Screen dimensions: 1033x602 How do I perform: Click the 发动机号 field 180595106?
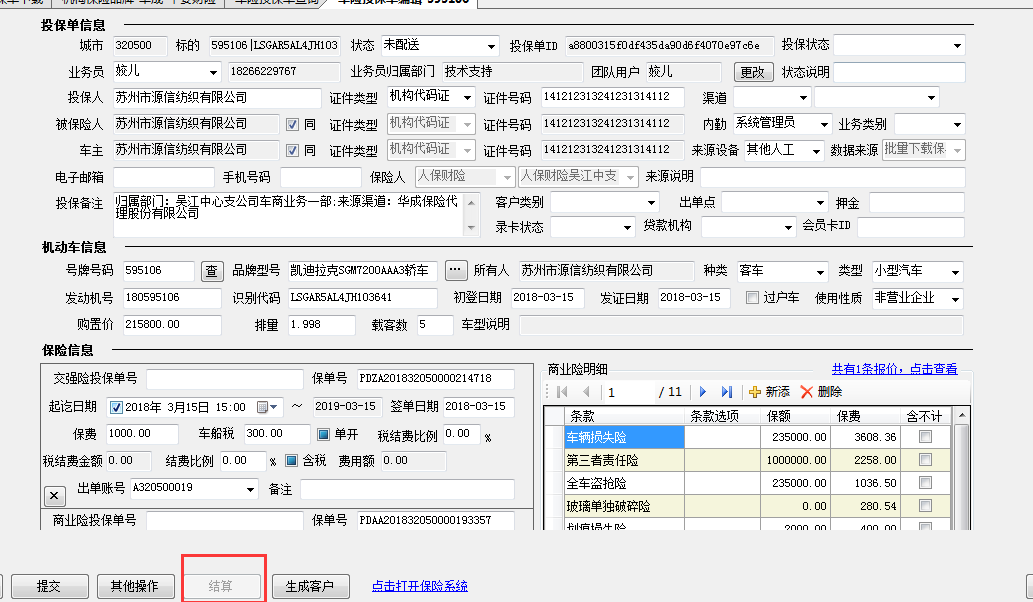pos(172,298)
